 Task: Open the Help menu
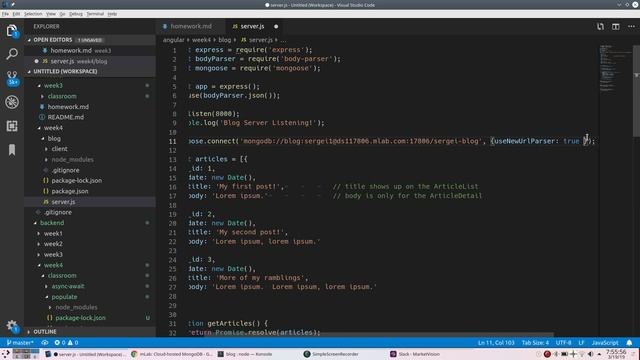[112, 14]
